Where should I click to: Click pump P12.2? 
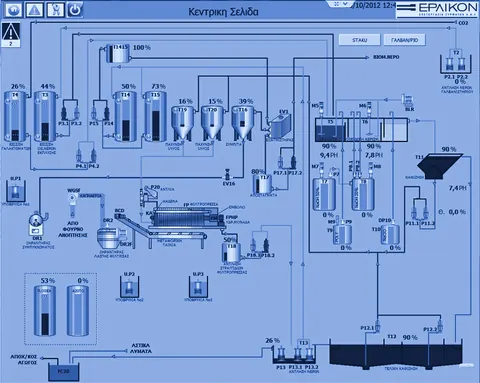[x=440, y=325]
